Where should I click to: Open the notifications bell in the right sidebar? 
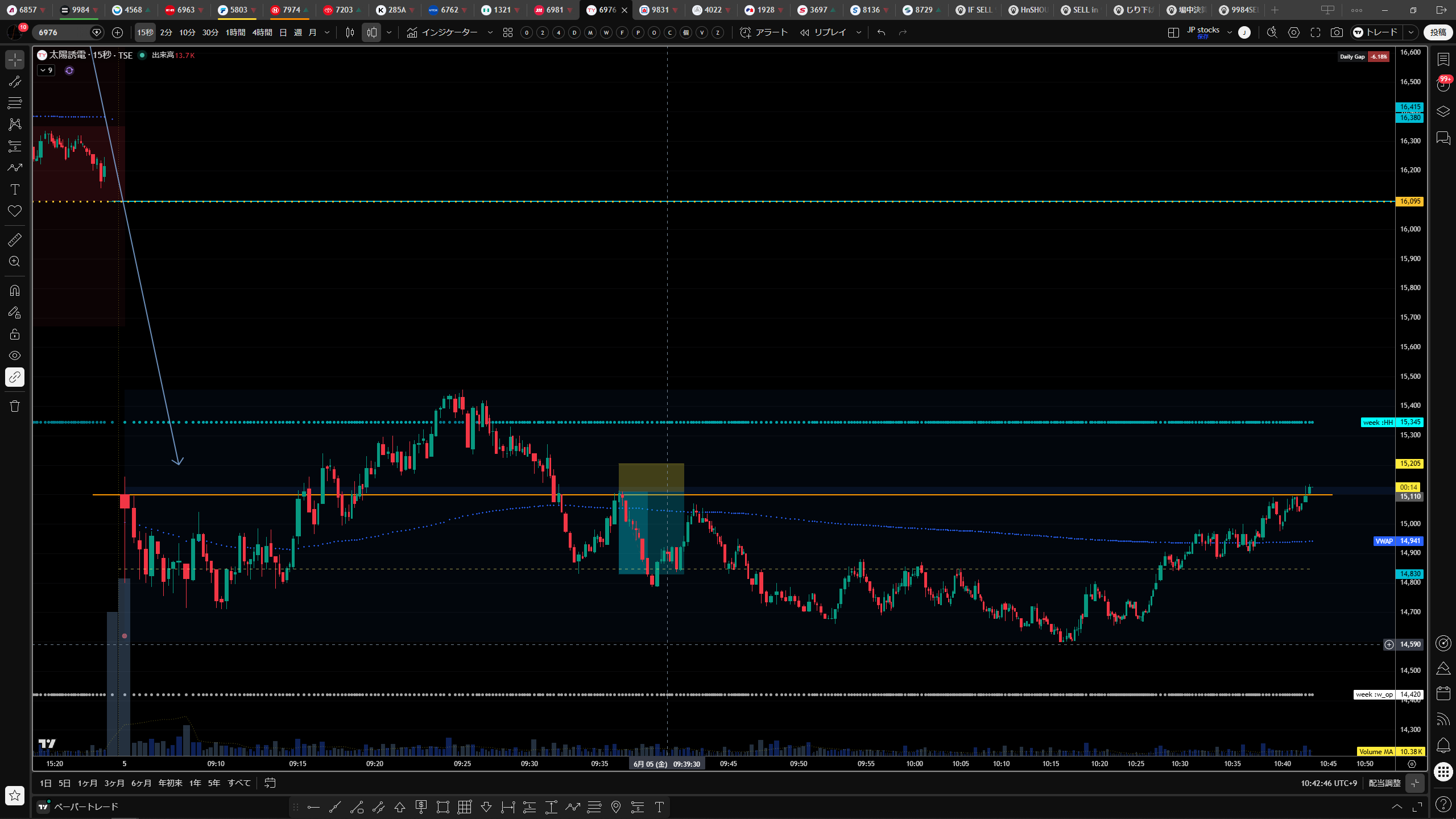[x=1443, y=746]
